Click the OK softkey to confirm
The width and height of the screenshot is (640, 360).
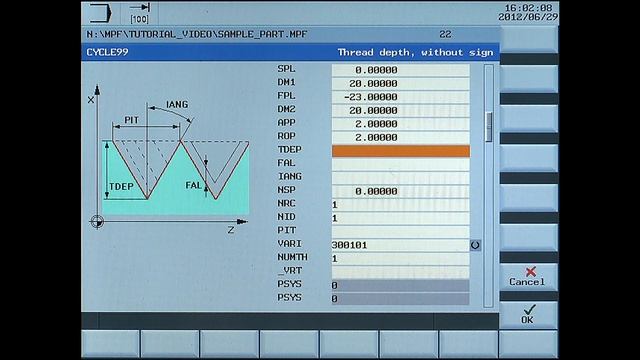point(528,315)
